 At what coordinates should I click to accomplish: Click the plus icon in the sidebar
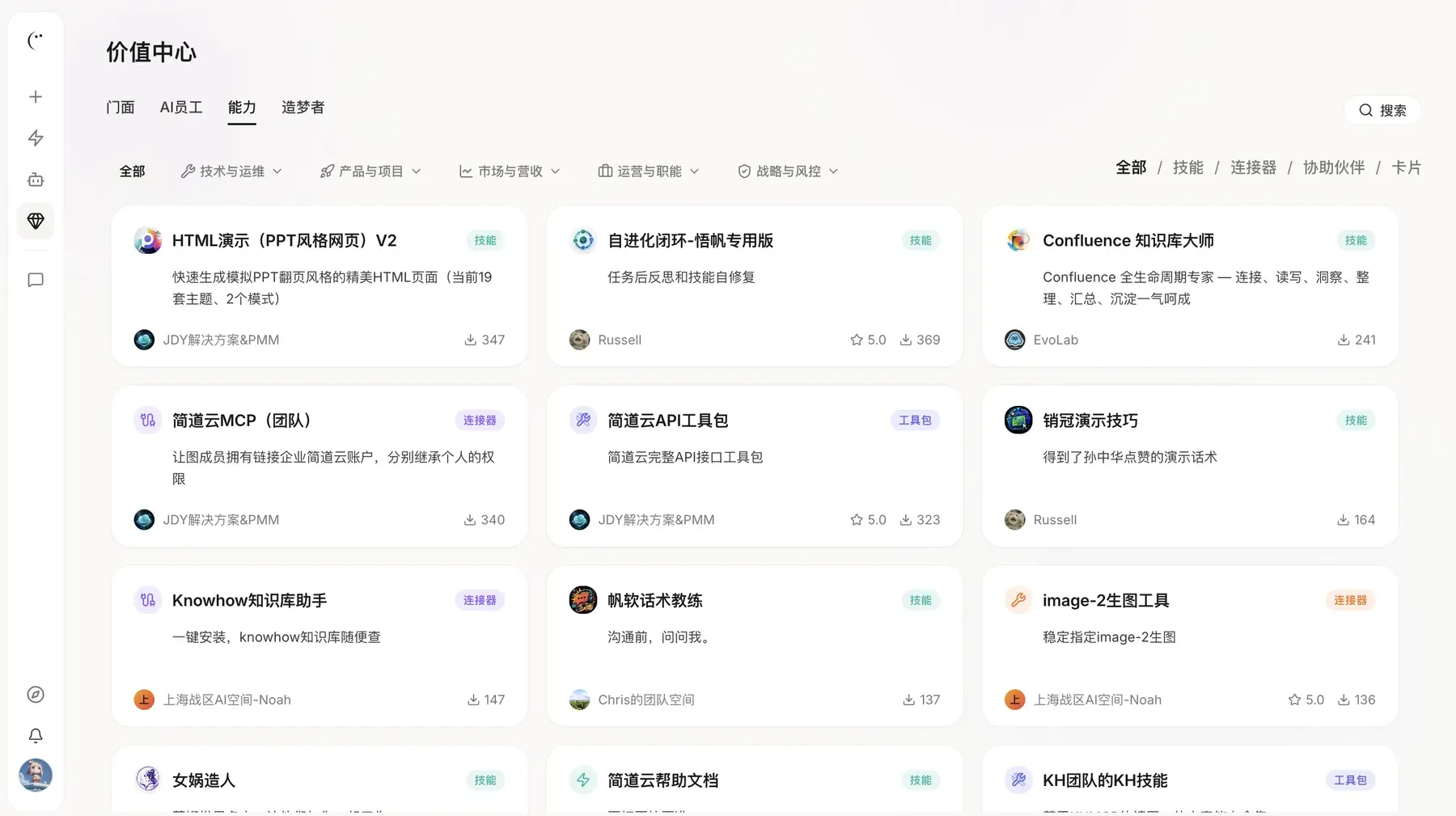click(x=36, y=97)
